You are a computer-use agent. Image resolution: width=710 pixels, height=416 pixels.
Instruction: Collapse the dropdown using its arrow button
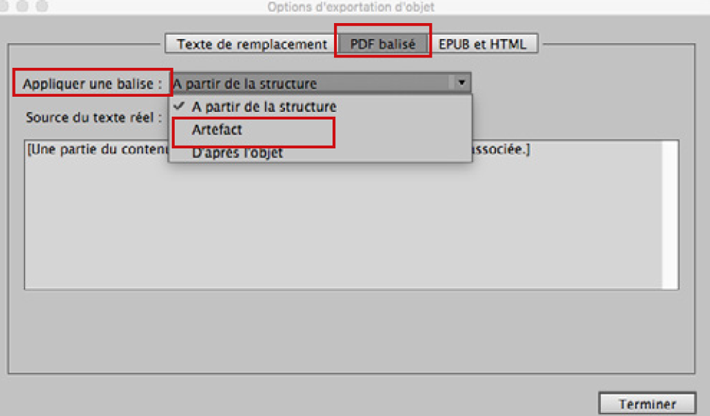461,83
